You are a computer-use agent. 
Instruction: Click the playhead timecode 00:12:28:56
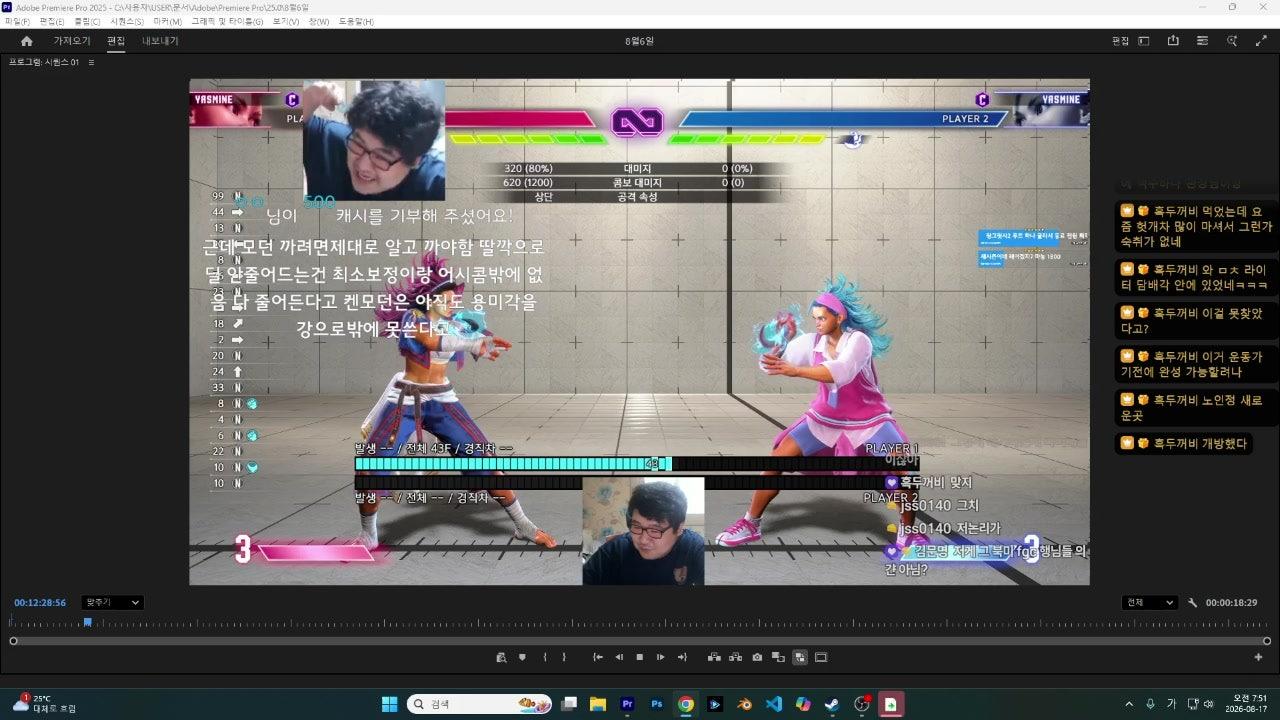[x=40, y=603]
